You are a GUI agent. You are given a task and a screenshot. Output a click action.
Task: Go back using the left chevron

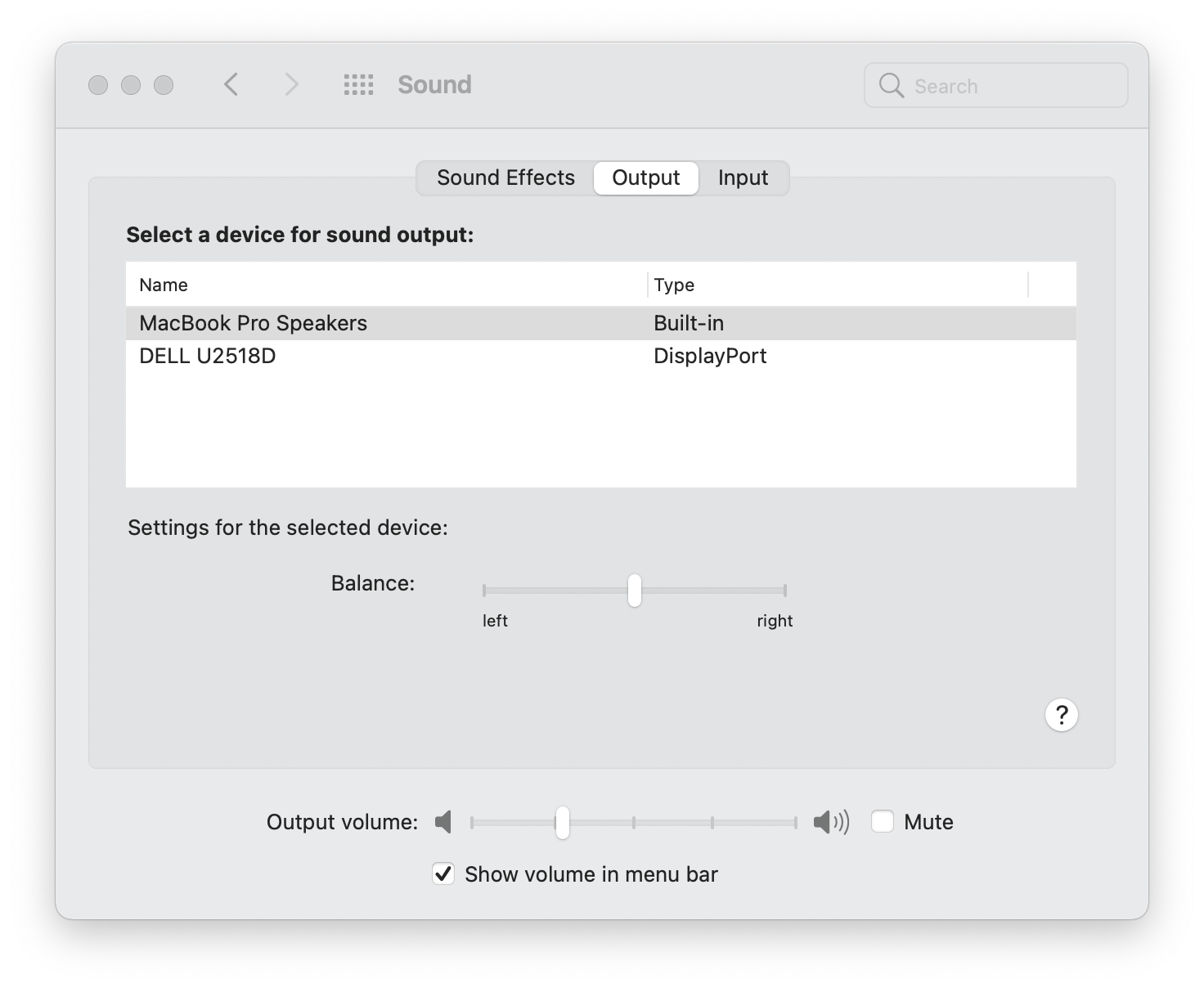(x=231, y=84)
